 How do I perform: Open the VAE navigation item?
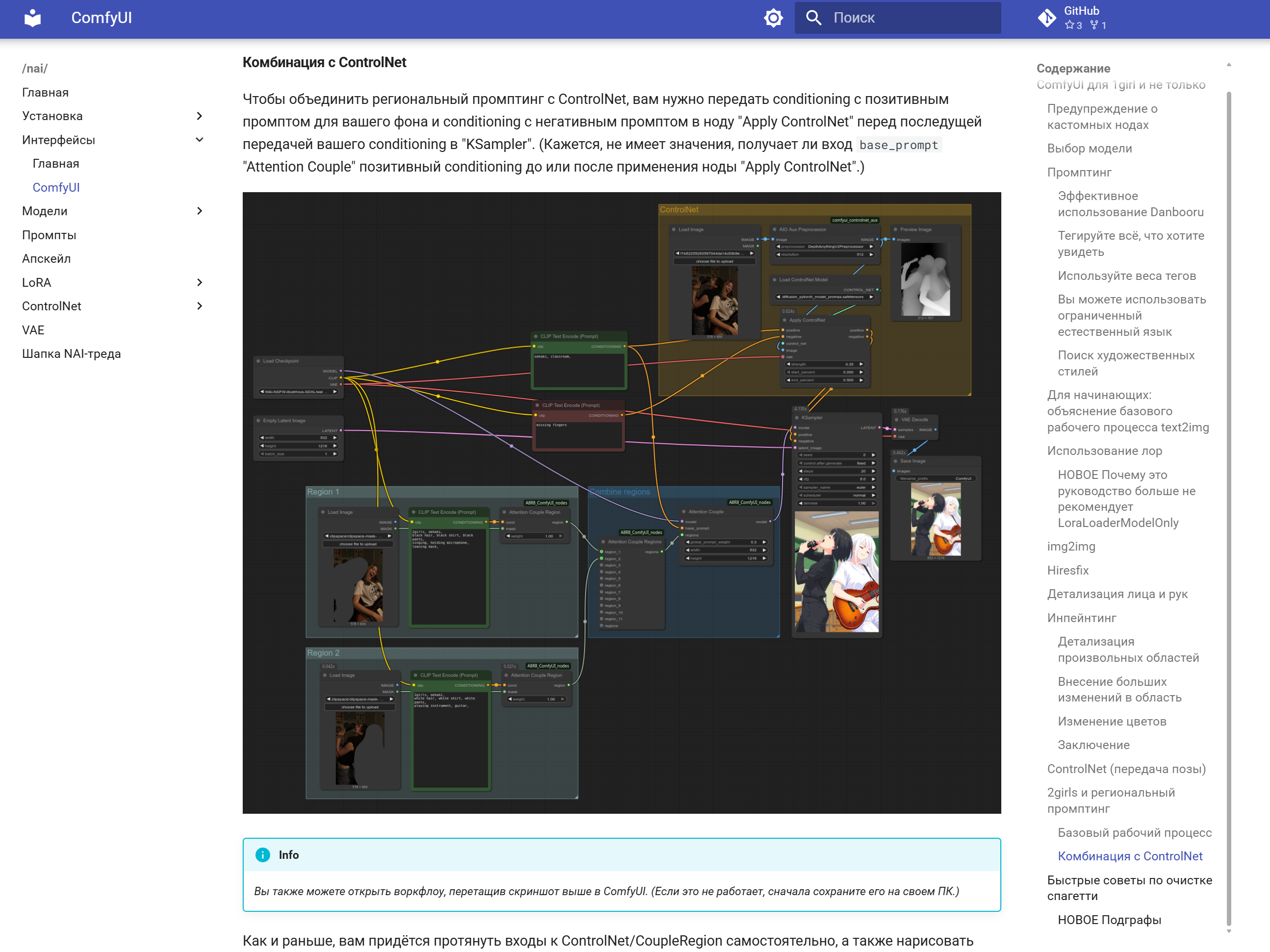[x=33, y=330]
